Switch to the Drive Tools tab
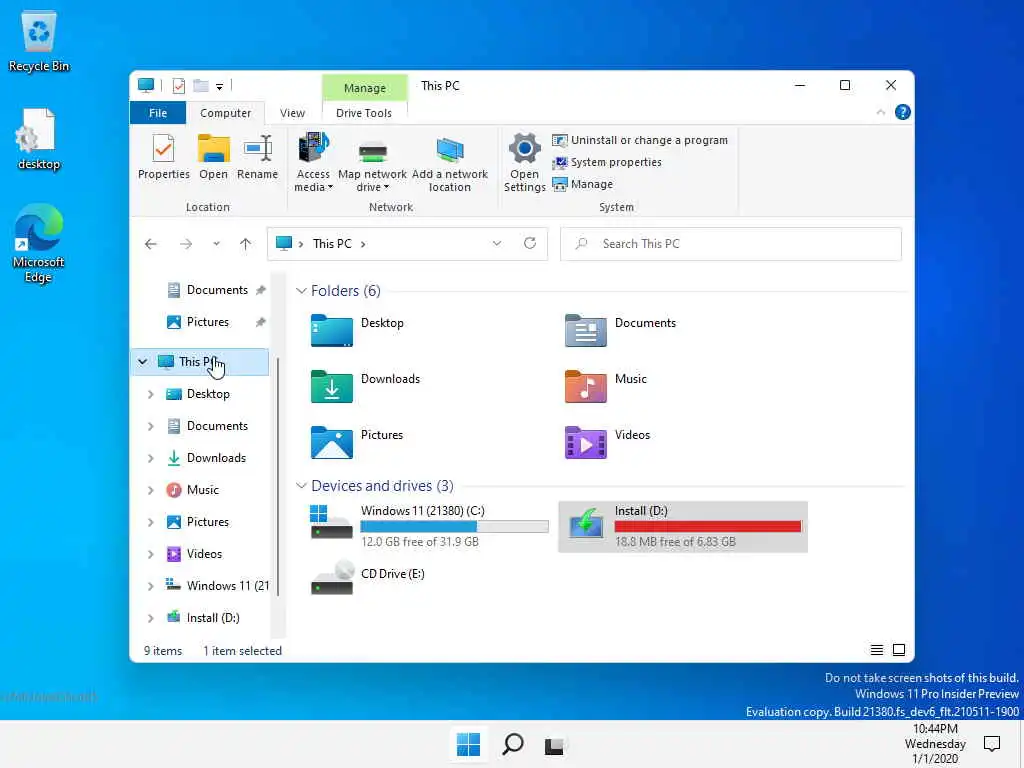 [364, 113]
